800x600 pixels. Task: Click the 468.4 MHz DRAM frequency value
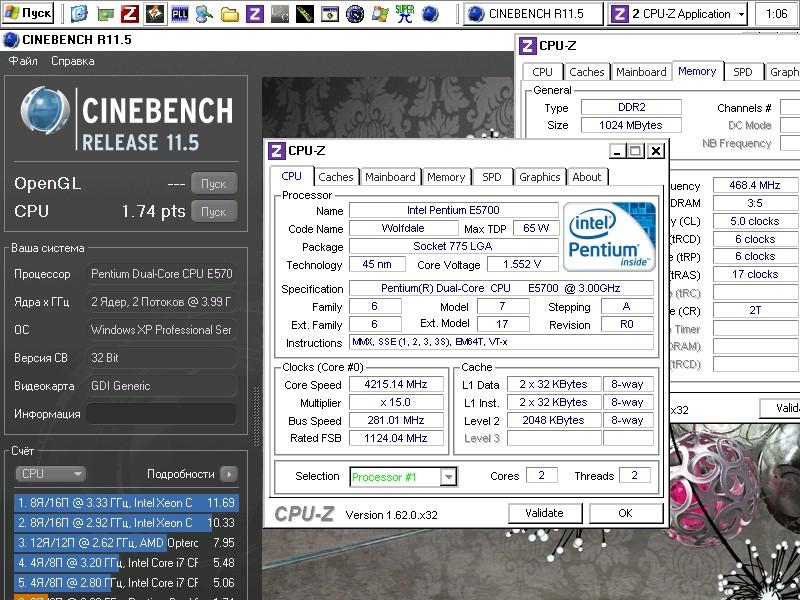[755, 185]
